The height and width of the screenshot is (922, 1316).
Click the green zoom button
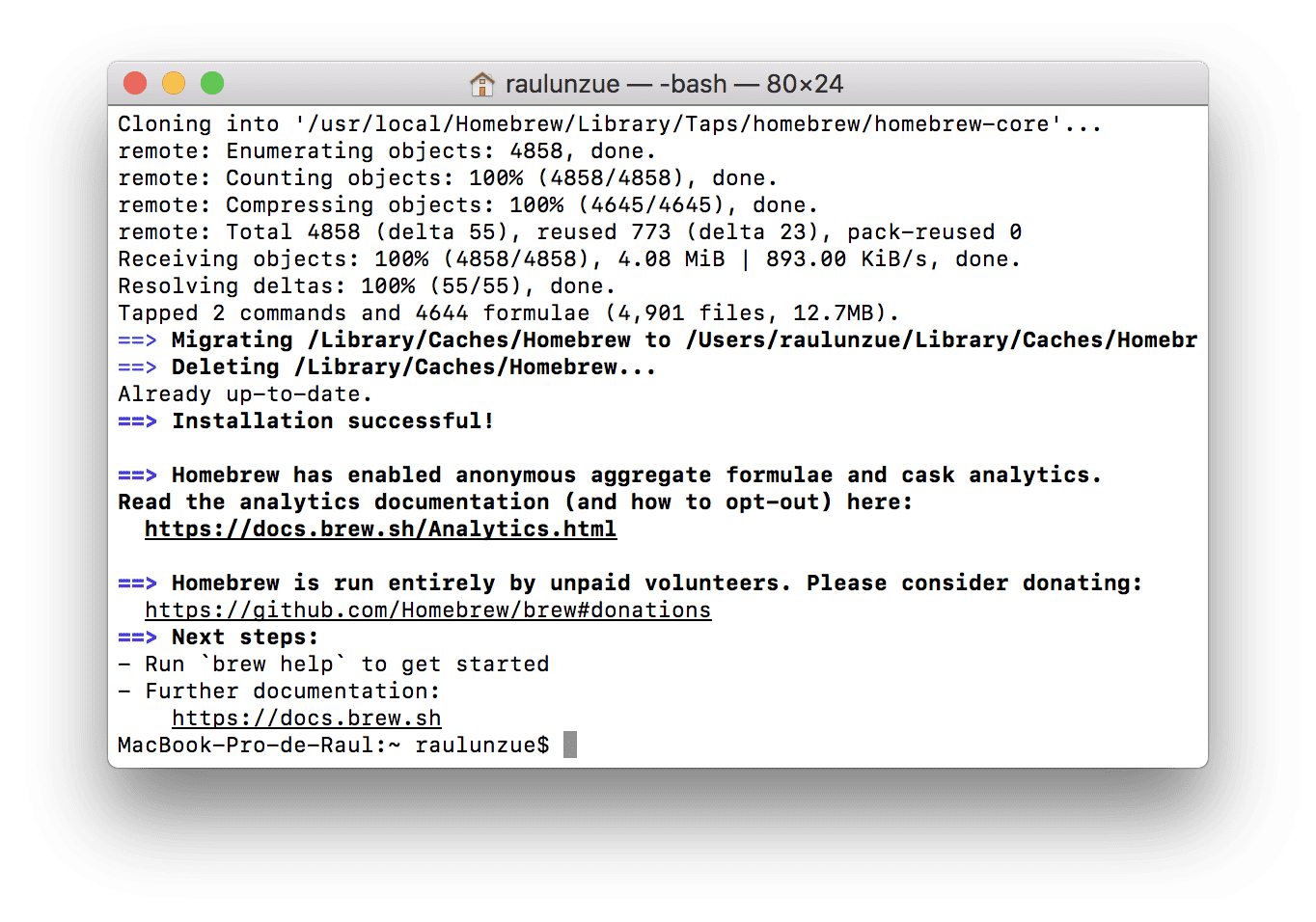pos(211,83)
